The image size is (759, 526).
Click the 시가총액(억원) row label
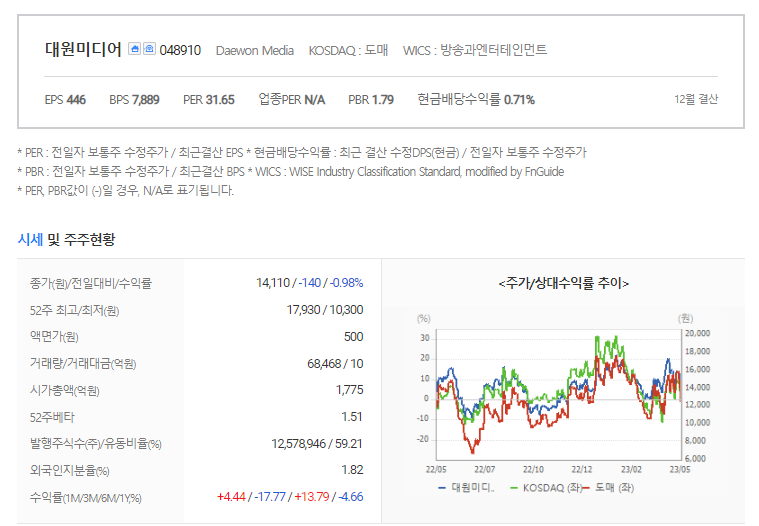tap(64, 391)
